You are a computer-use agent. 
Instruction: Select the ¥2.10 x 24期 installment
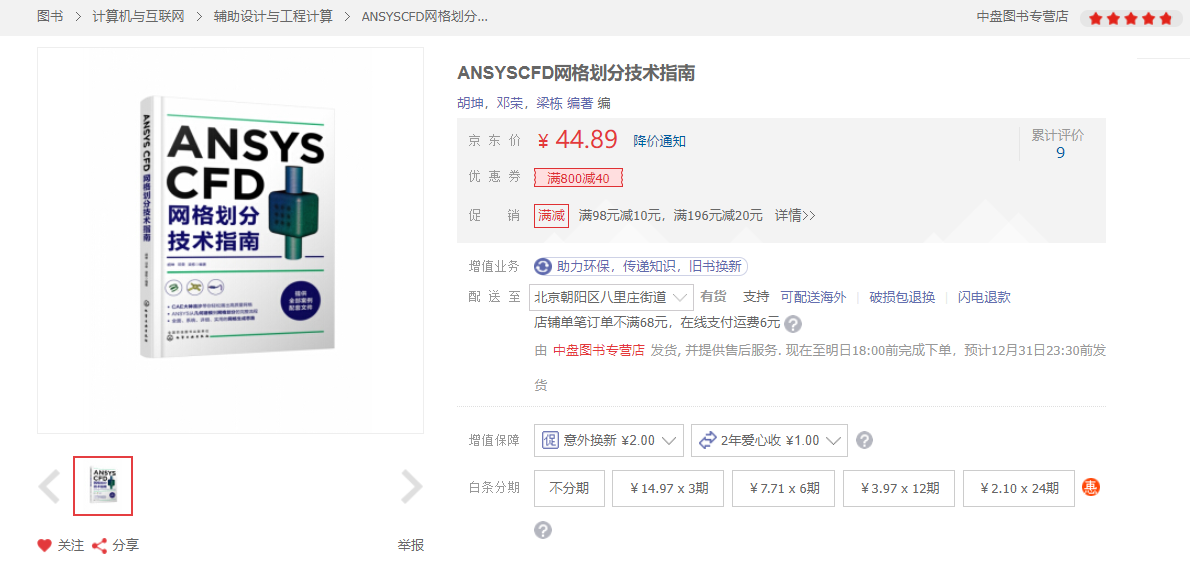click(x=1019, y=488)
